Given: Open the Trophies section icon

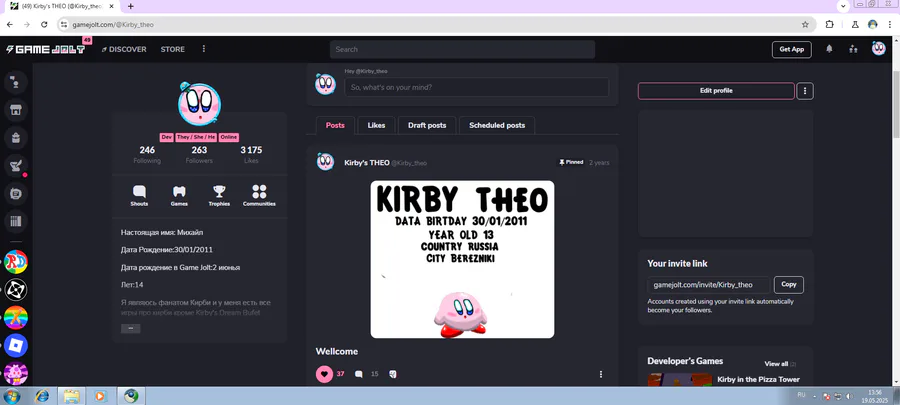Looking at the screenshot, I should (x=219, y=195).
